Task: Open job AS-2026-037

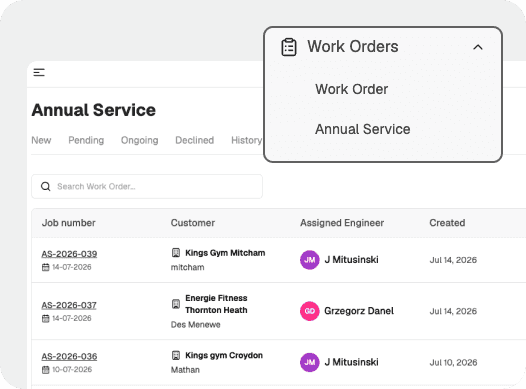Action: pos(69,305)
